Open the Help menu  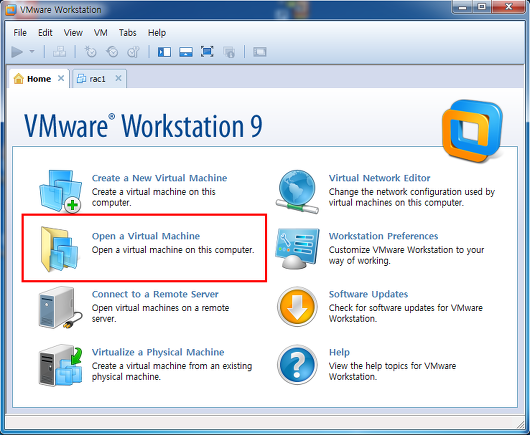point(157,33)
